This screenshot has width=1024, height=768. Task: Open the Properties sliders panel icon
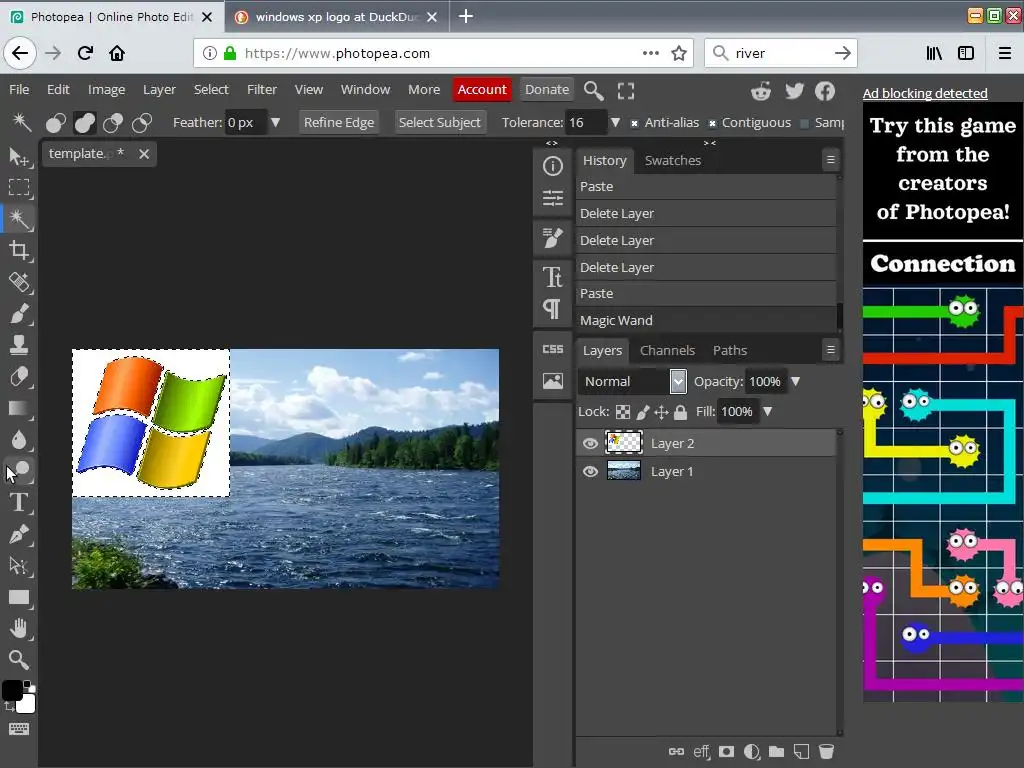[x=552, y=197]
